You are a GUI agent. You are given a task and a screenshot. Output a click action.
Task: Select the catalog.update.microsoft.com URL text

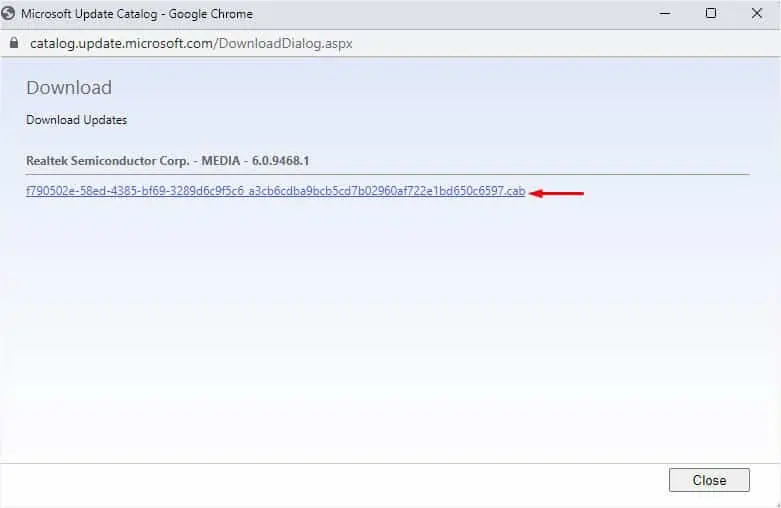[191, 43]
